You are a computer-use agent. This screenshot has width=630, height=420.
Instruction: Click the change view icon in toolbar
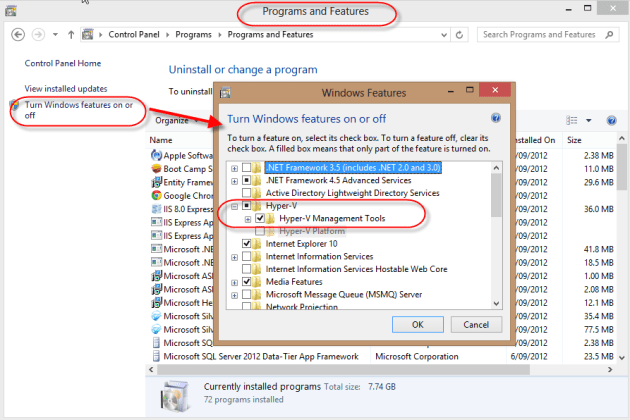tap(572, 120)
